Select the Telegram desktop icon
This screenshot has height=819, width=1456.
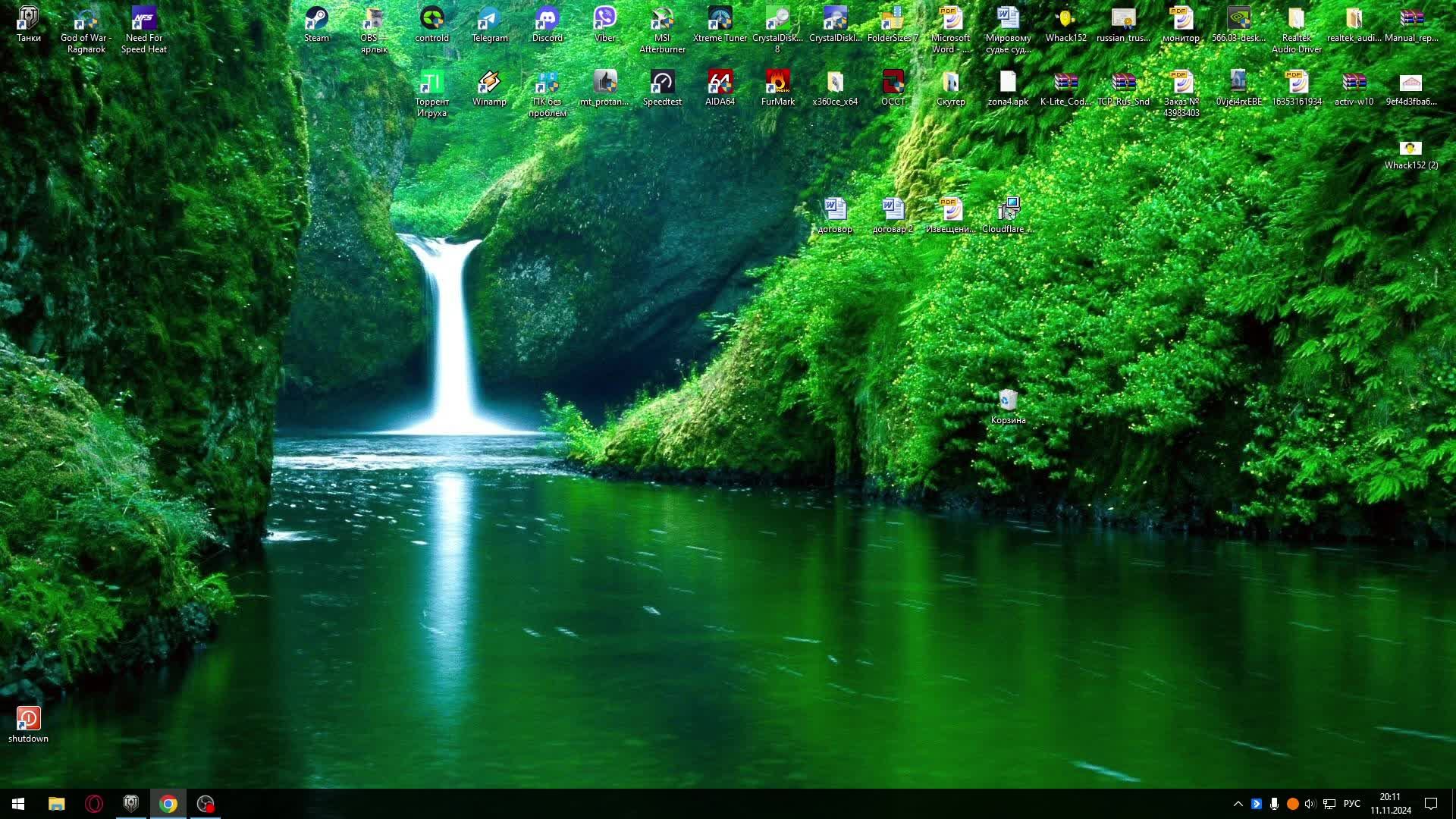(x=489, y=20)
